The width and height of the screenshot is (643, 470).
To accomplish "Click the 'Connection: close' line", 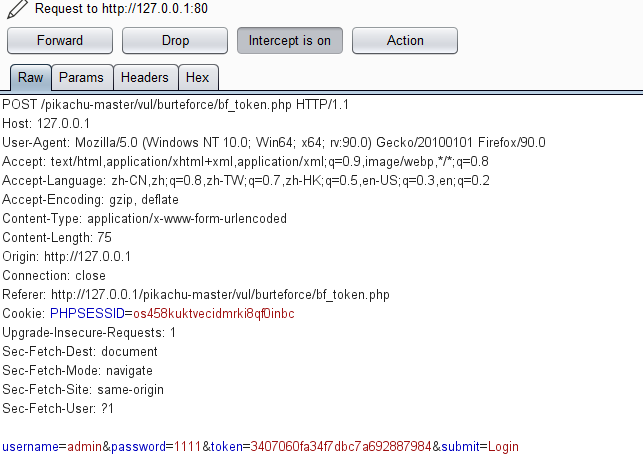I will tap(54, 276).
